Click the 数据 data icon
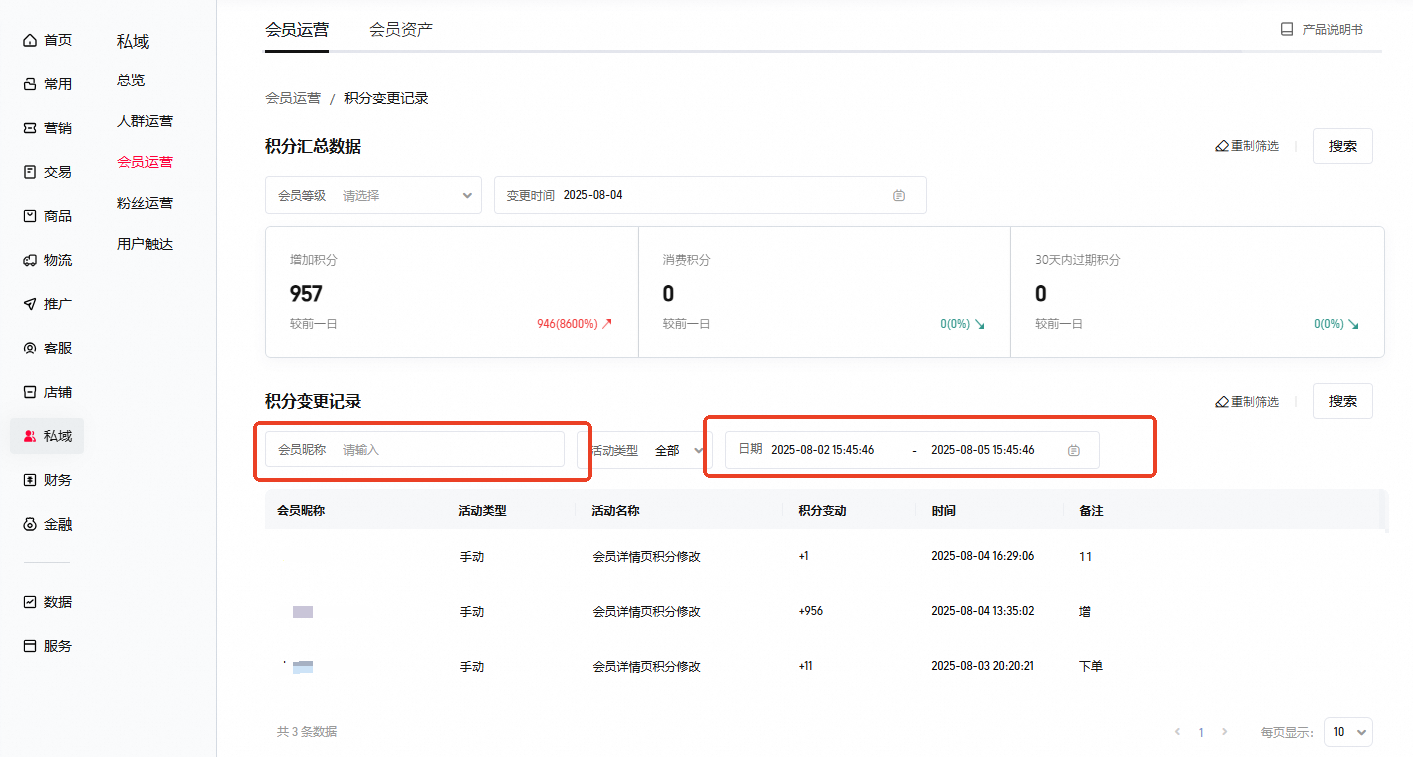This screenshot has width=1413, height=757. click(x=30, y=602)
